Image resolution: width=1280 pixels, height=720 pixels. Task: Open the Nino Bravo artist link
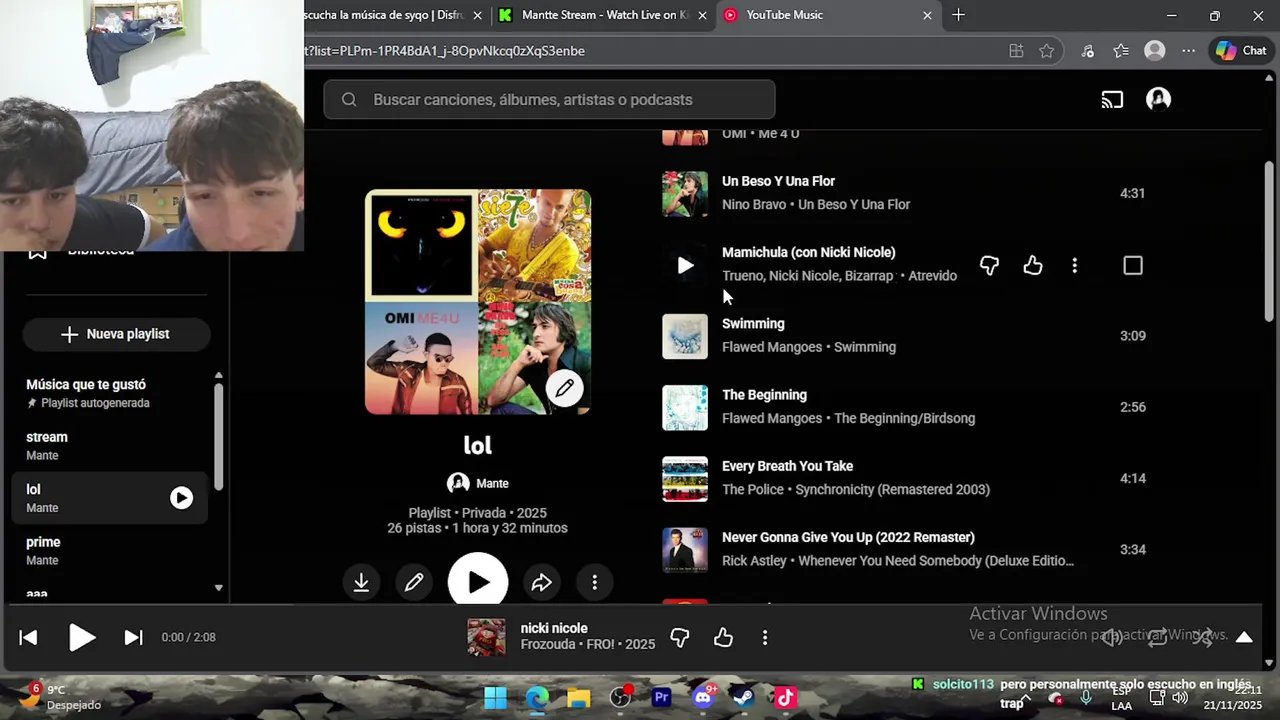pos(754,204)
